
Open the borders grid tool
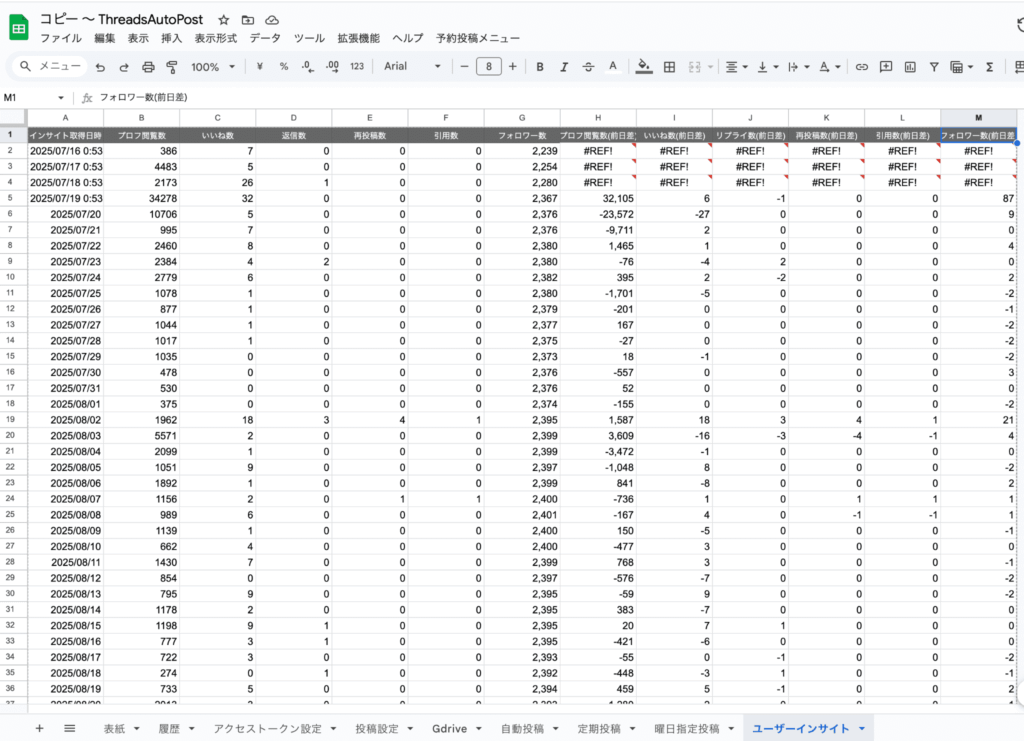click(669, 67)
